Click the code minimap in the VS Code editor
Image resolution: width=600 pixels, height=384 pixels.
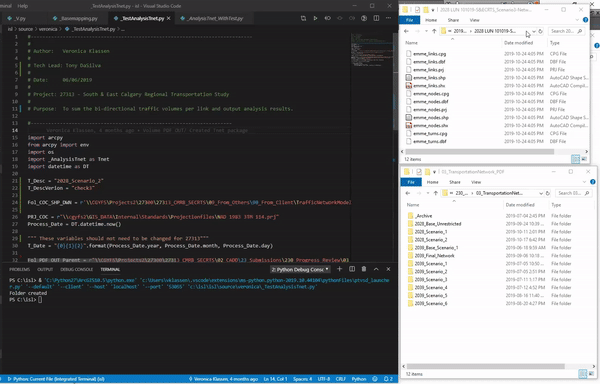tap(372, 50)
